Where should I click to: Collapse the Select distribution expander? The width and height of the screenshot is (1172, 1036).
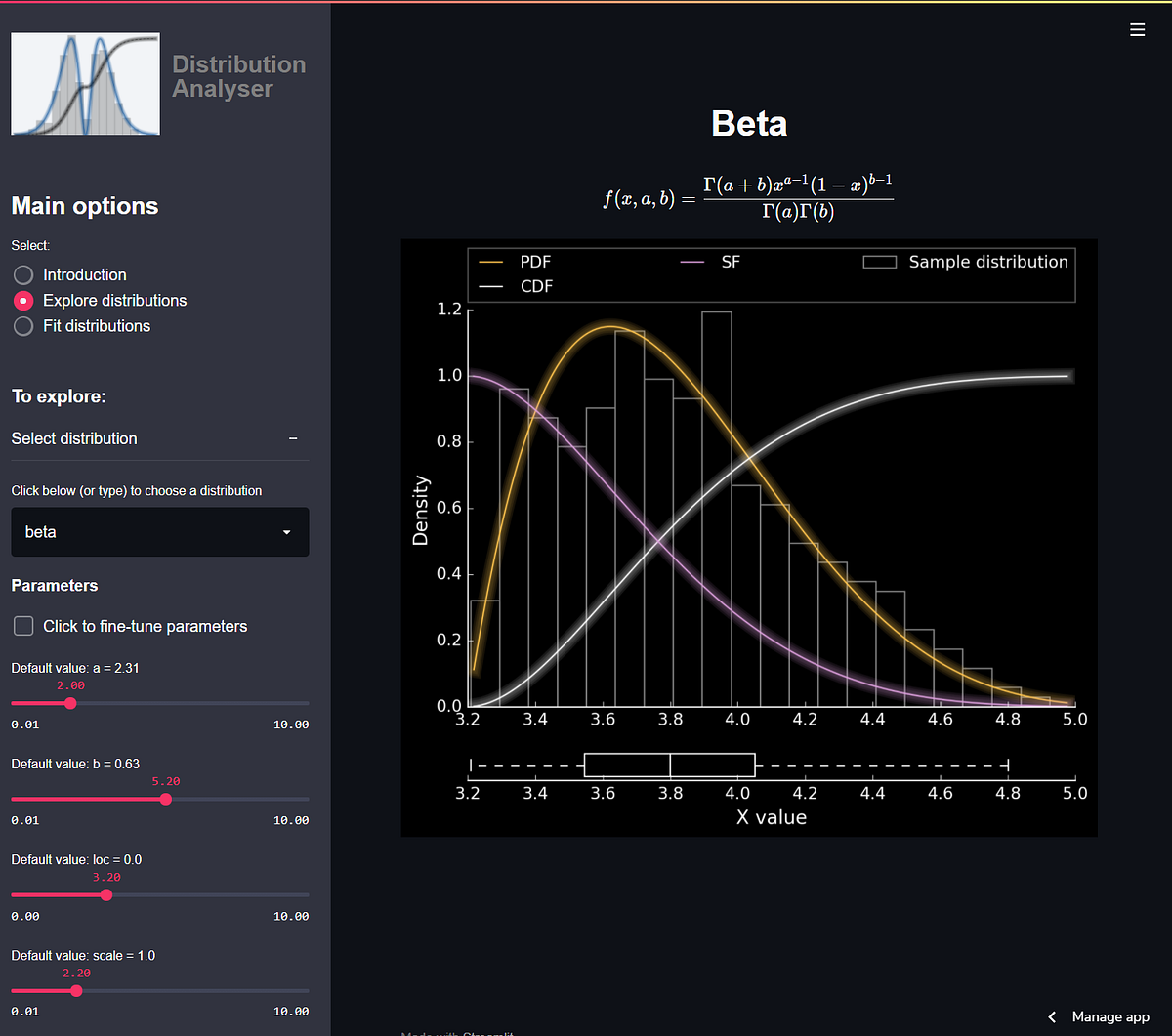tap(293, 438)
